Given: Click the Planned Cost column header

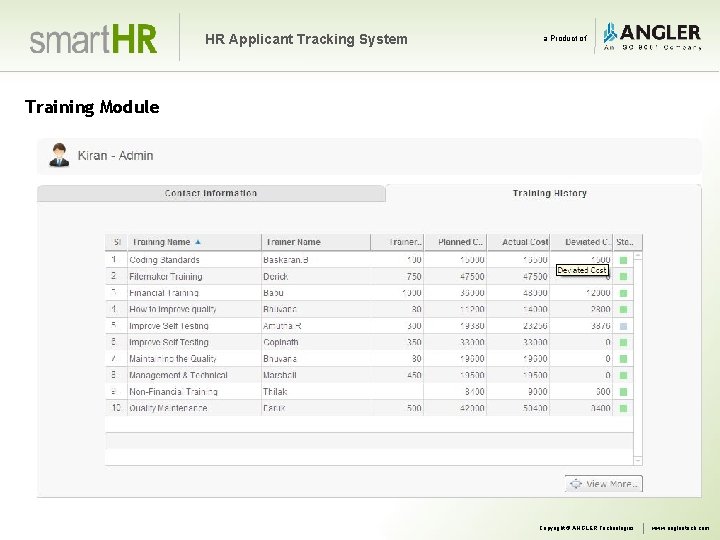Looking at the screenshot, I should pyautogui.click(x=456, y=242).
